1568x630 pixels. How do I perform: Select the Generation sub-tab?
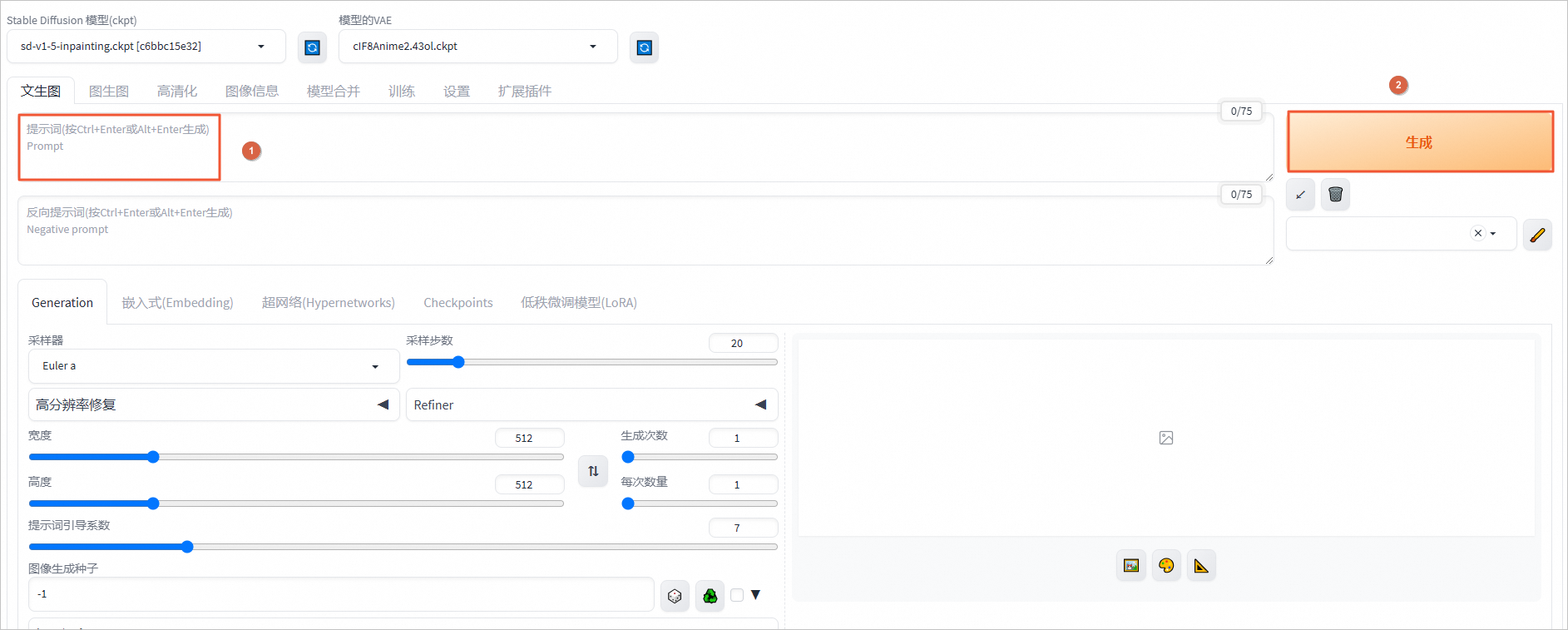[62, 303]
